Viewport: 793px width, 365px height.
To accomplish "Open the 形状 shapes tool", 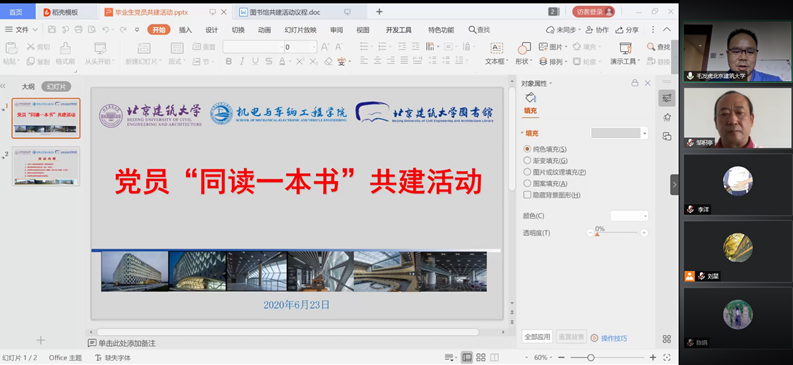I will (523, 54).
